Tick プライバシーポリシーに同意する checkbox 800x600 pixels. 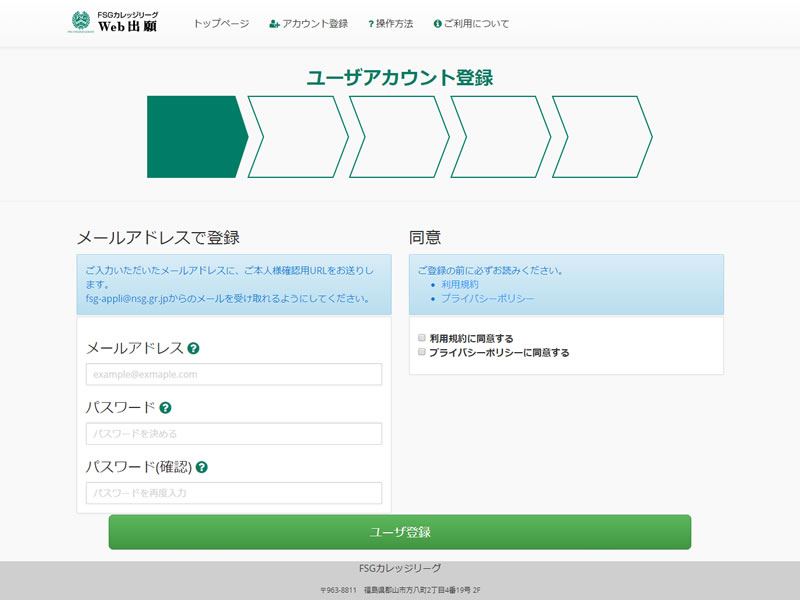(x=422, y=352)
